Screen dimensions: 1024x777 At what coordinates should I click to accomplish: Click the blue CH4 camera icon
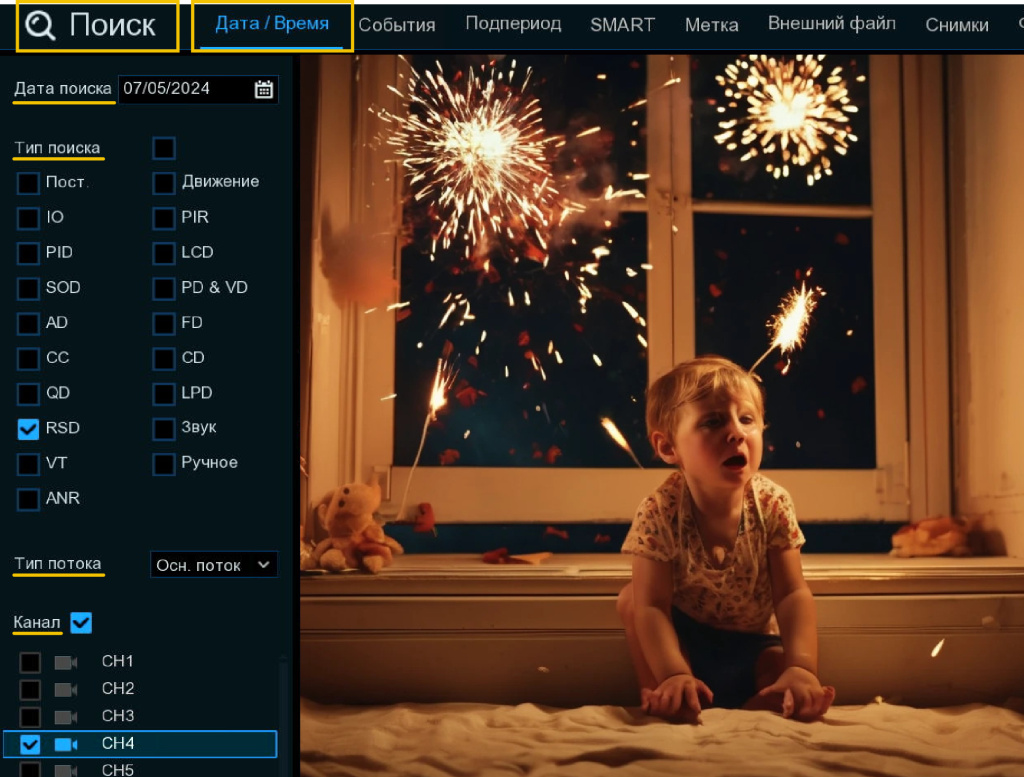pos(66,744)
